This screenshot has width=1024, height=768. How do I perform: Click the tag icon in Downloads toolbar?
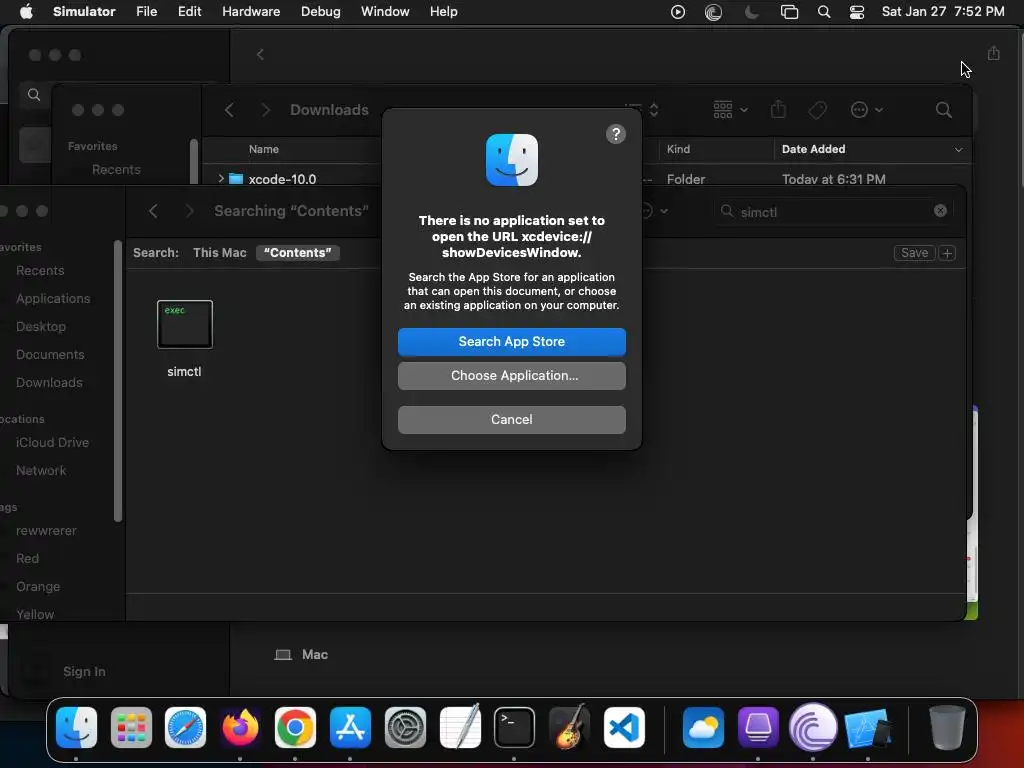(817, 110)
